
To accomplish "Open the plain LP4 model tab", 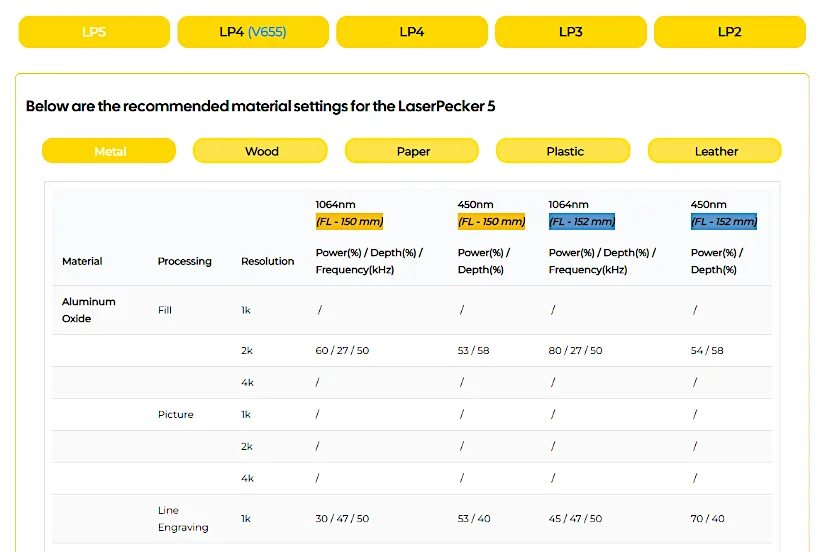I will click(x=412, y=32).
